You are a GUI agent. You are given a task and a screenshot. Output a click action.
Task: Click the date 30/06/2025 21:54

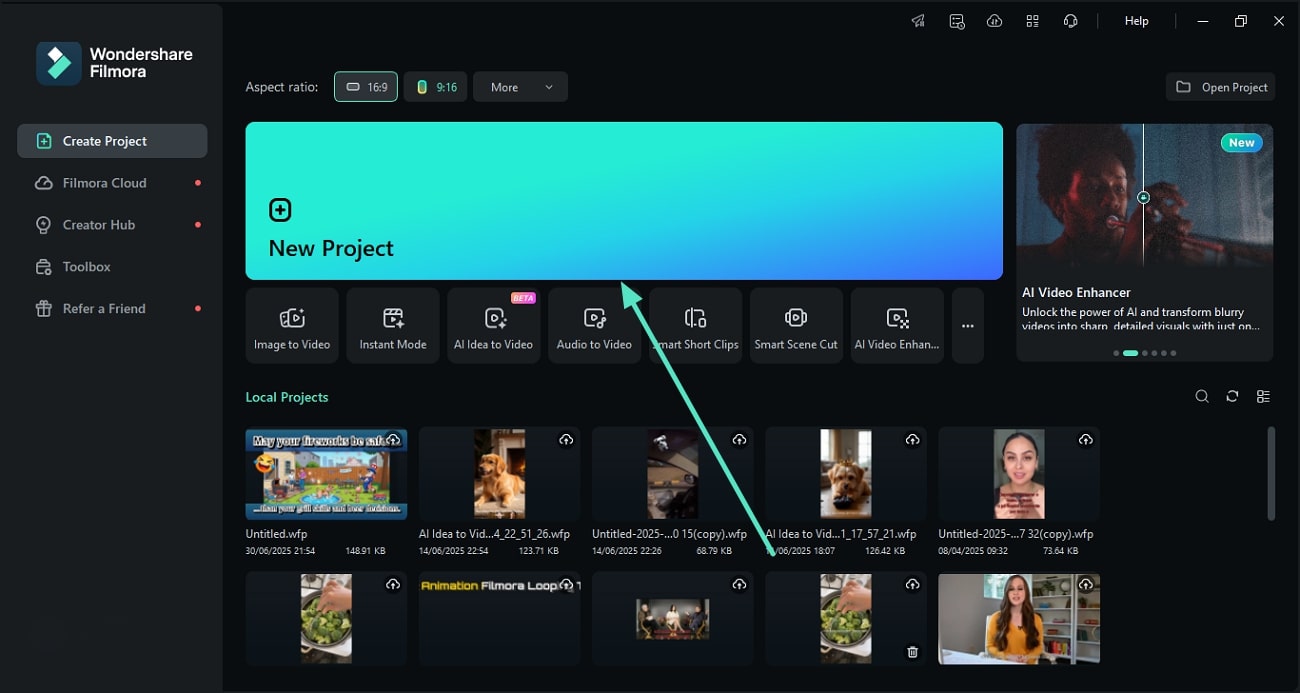pos(281,551)
